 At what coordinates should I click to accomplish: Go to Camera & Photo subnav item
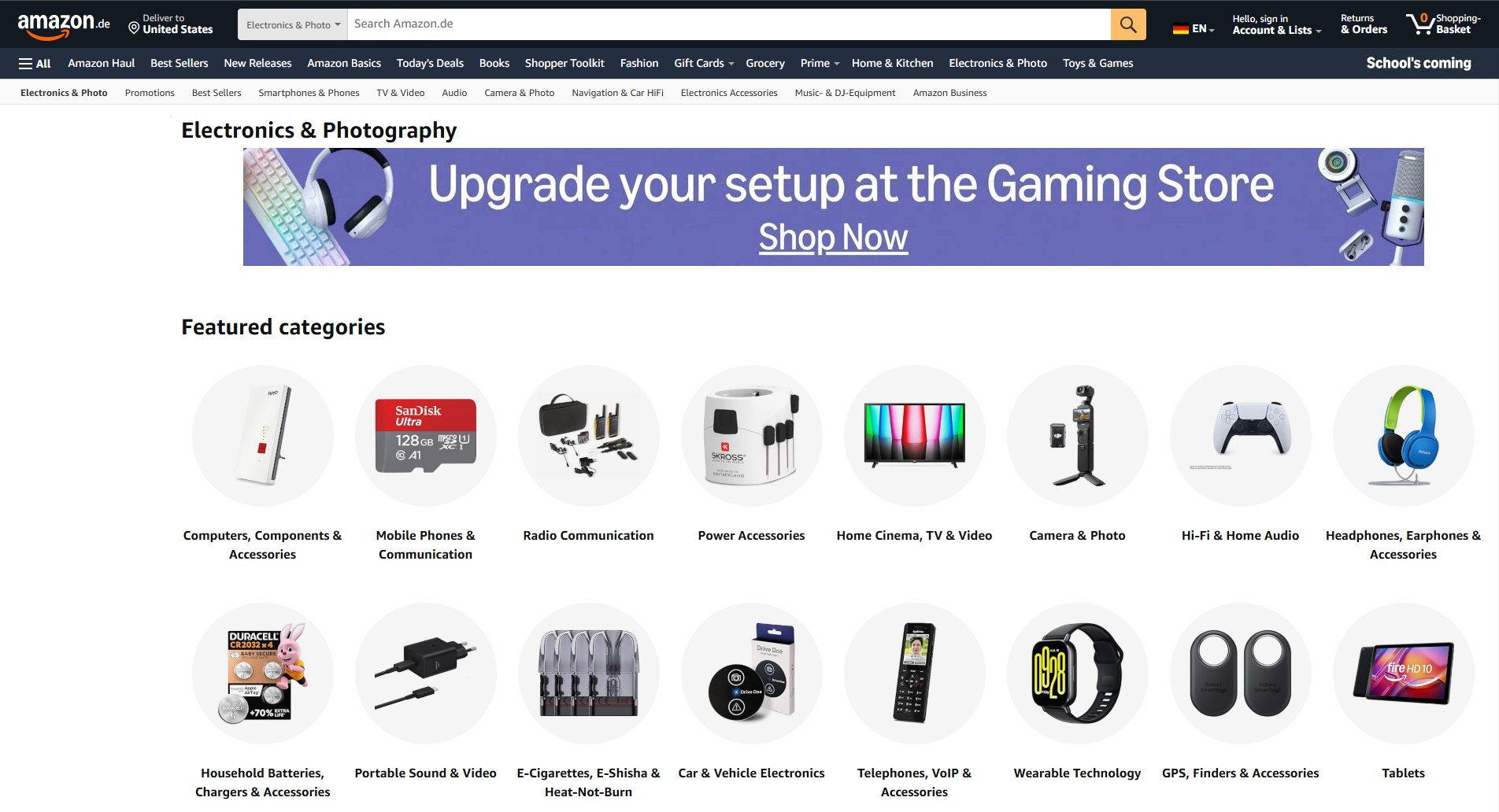pos(519,93)
